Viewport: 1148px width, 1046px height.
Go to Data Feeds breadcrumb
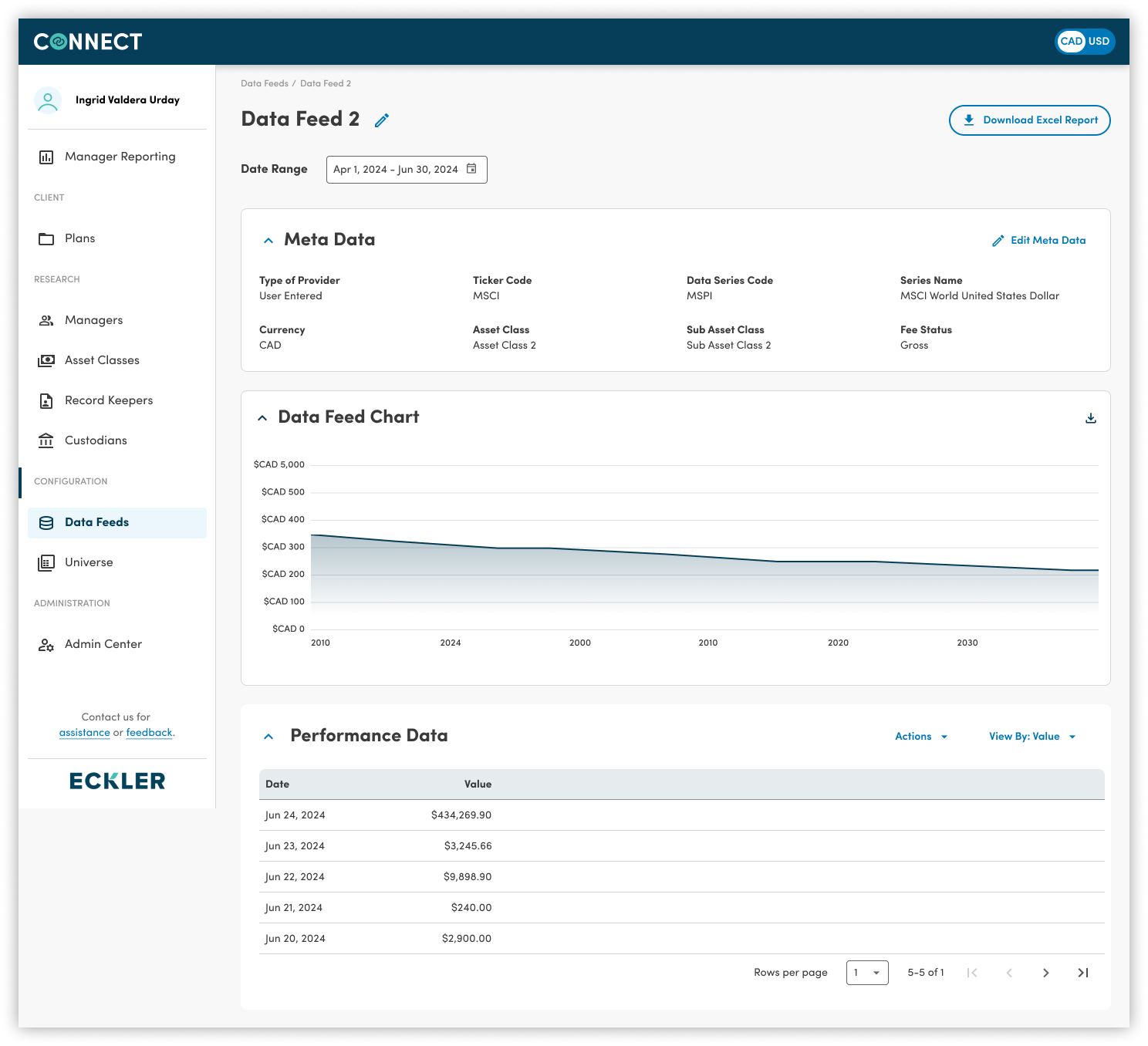click(264, 83)
